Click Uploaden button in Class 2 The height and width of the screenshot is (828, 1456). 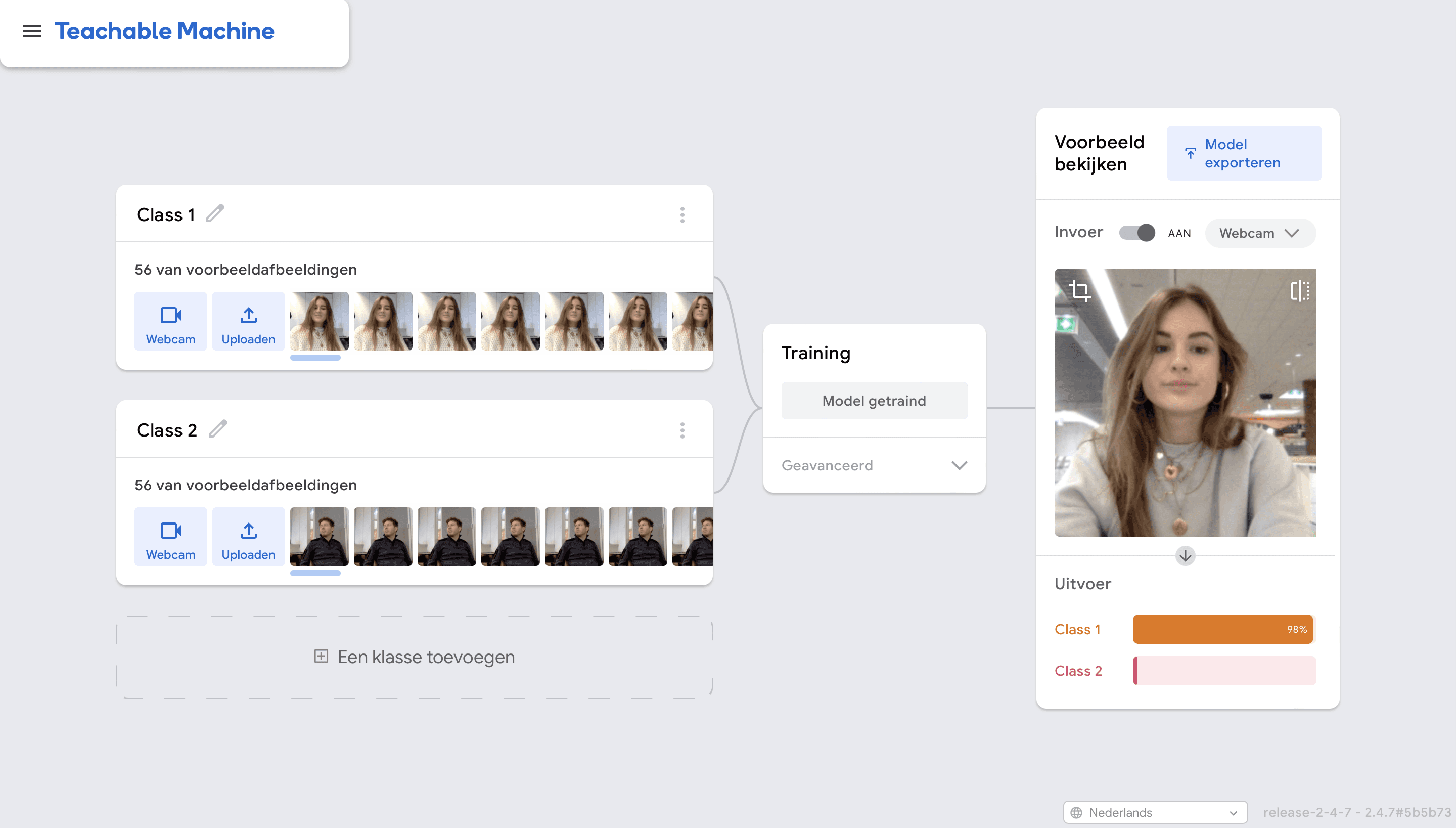pyautogui.click(x=248, y=537)
